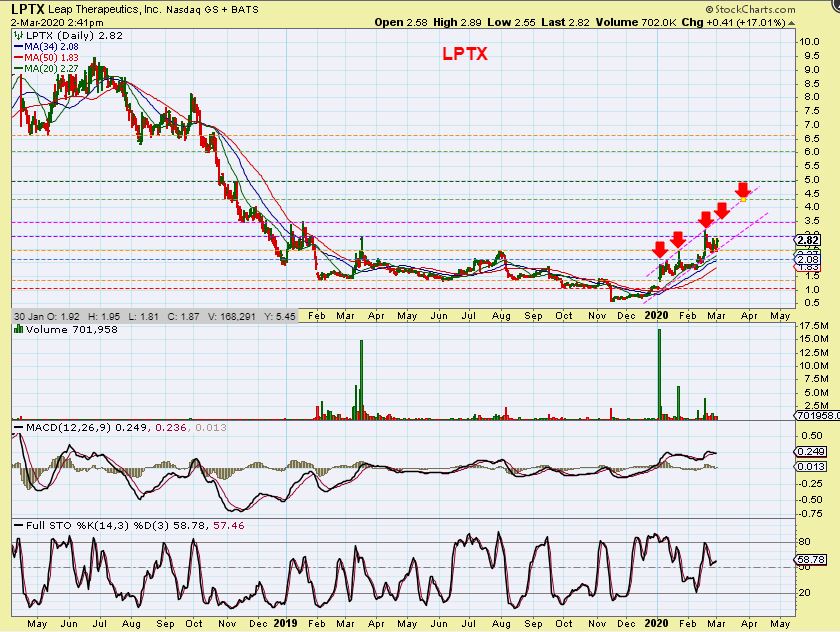The height and width of the screenshot is (632, 840).
Task: Click the candlestick icon before LPTX (Daily)
Action: [18, 36]
